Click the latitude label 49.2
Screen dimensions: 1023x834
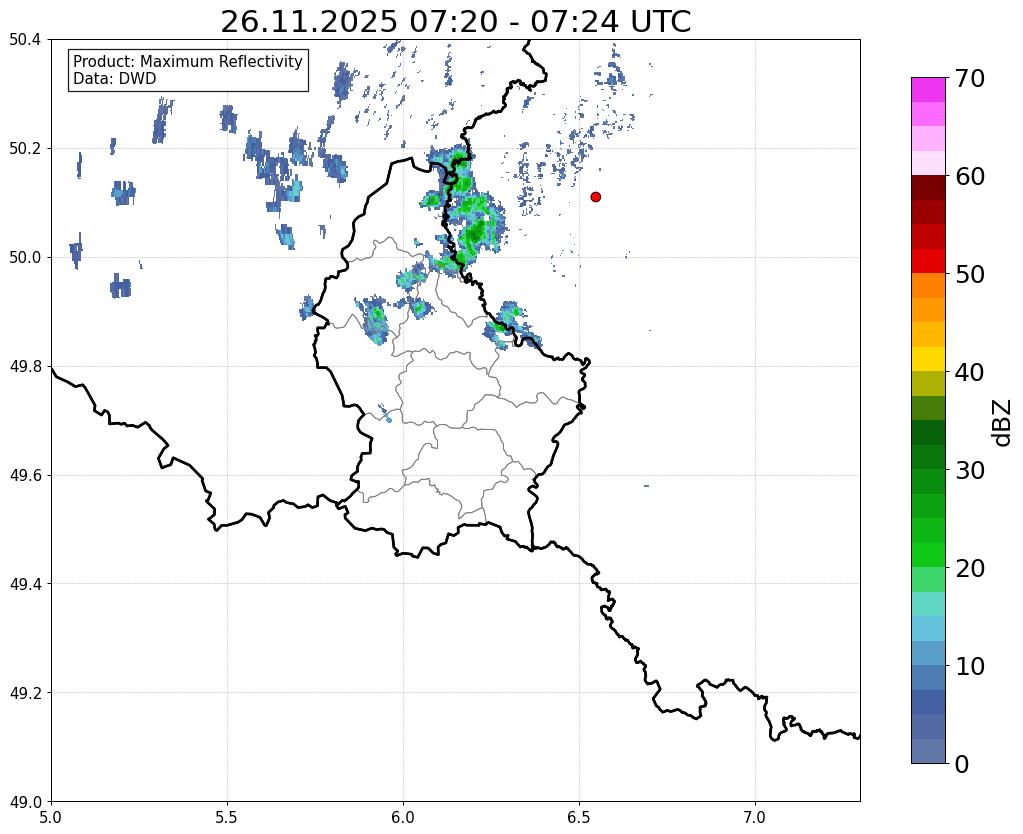(x=25, y=693)
